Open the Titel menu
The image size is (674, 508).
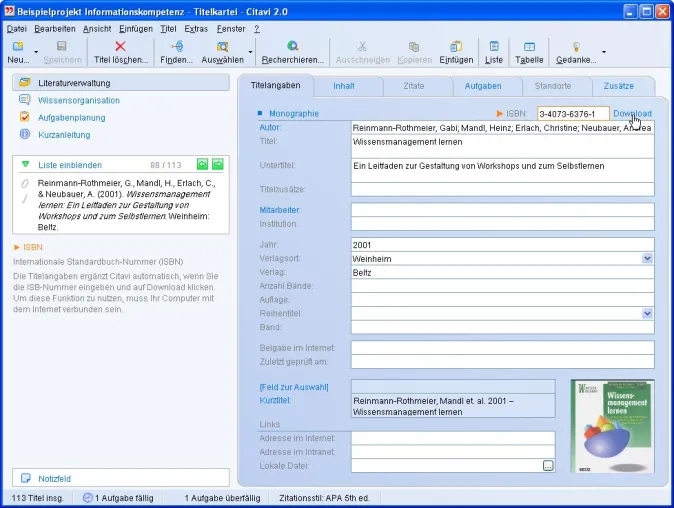(168, 29)
